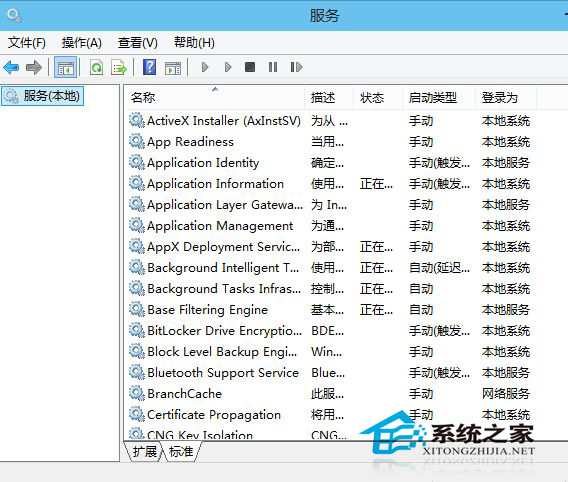
Task: Select the Application Identity service
Action: tap(330, 163)
